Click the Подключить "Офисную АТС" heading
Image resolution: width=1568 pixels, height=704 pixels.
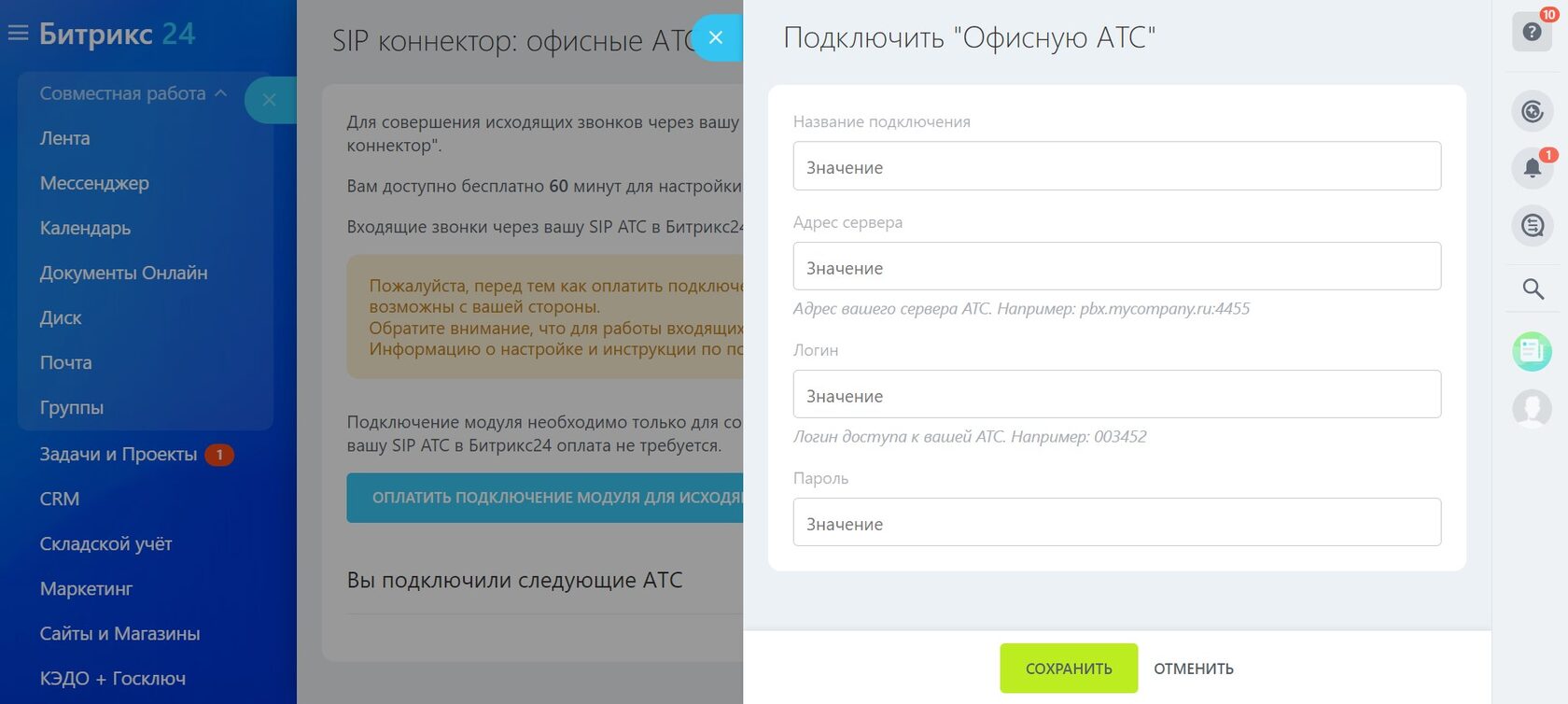coord(970,37)
